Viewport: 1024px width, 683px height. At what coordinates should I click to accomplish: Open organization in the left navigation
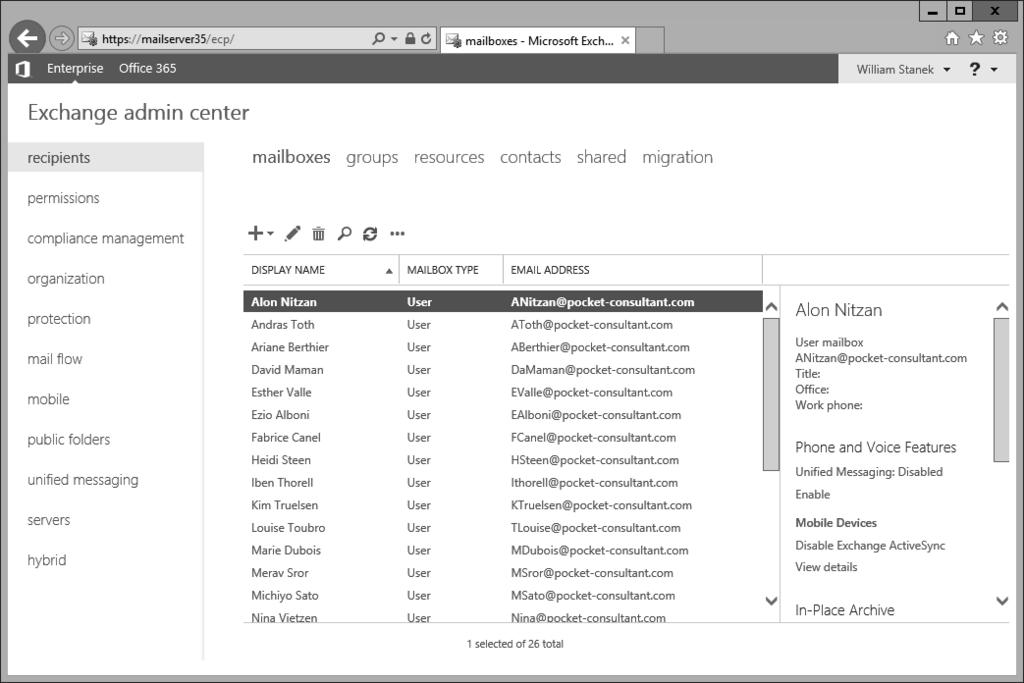(x=66, y=279)
